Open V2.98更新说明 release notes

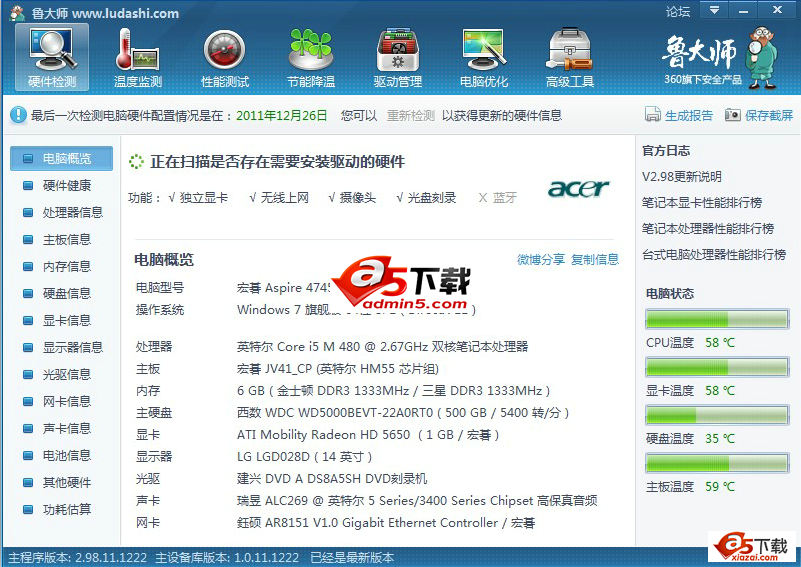click(681, 177)
